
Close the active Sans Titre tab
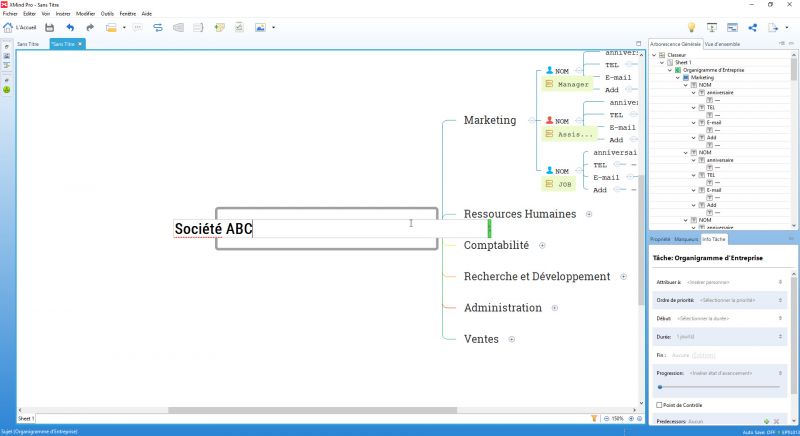pyautogui.click(x=80, y=44)
